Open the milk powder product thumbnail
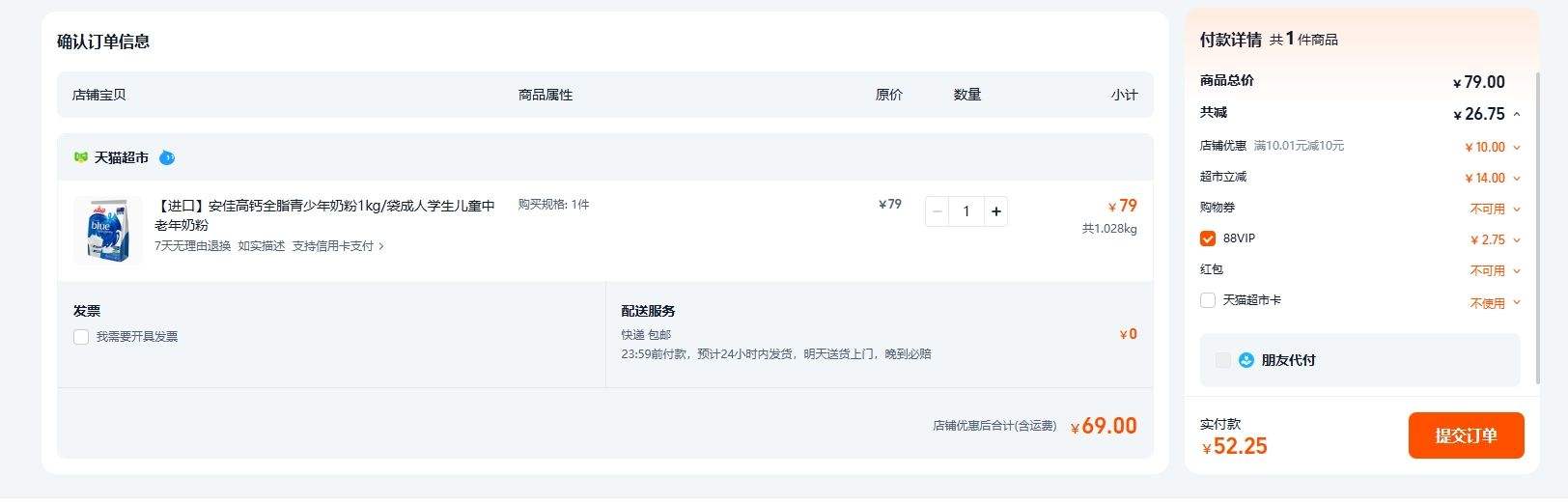Viewport: 1568px width, 504px height. tap(107, 230)
